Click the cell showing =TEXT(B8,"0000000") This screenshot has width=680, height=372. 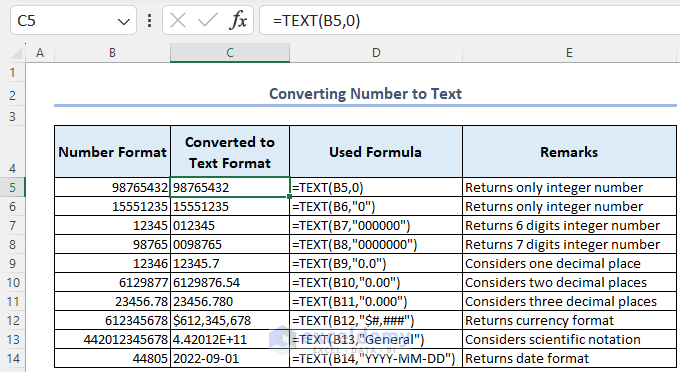[376, 245]
